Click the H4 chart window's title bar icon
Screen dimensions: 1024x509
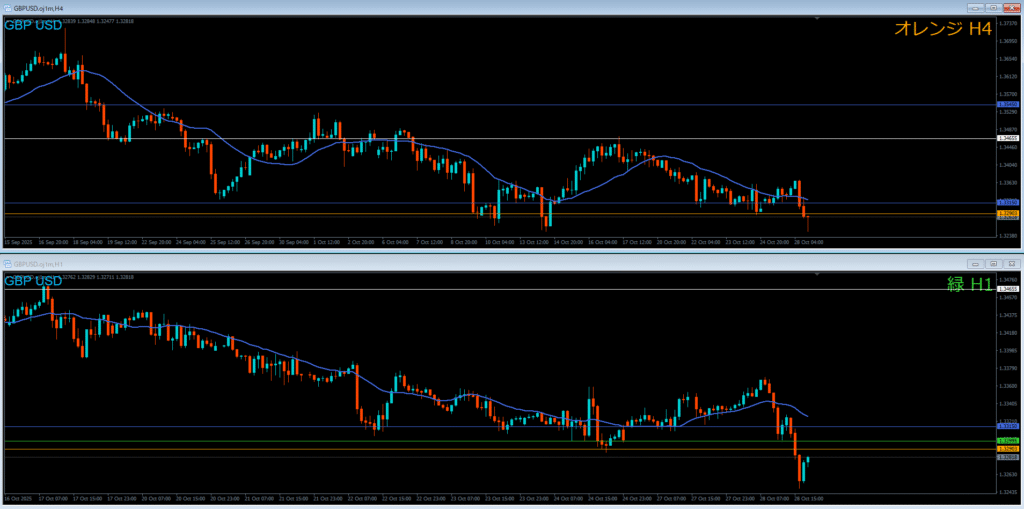click(x=7, y=7)
